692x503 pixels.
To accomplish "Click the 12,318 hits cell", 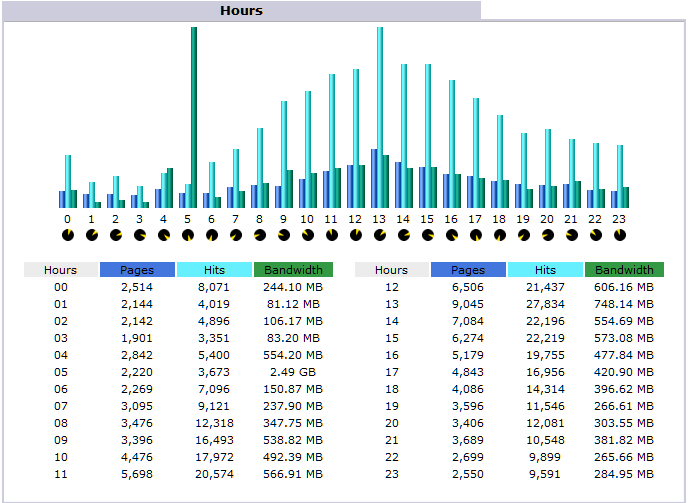I will [214, 423].
